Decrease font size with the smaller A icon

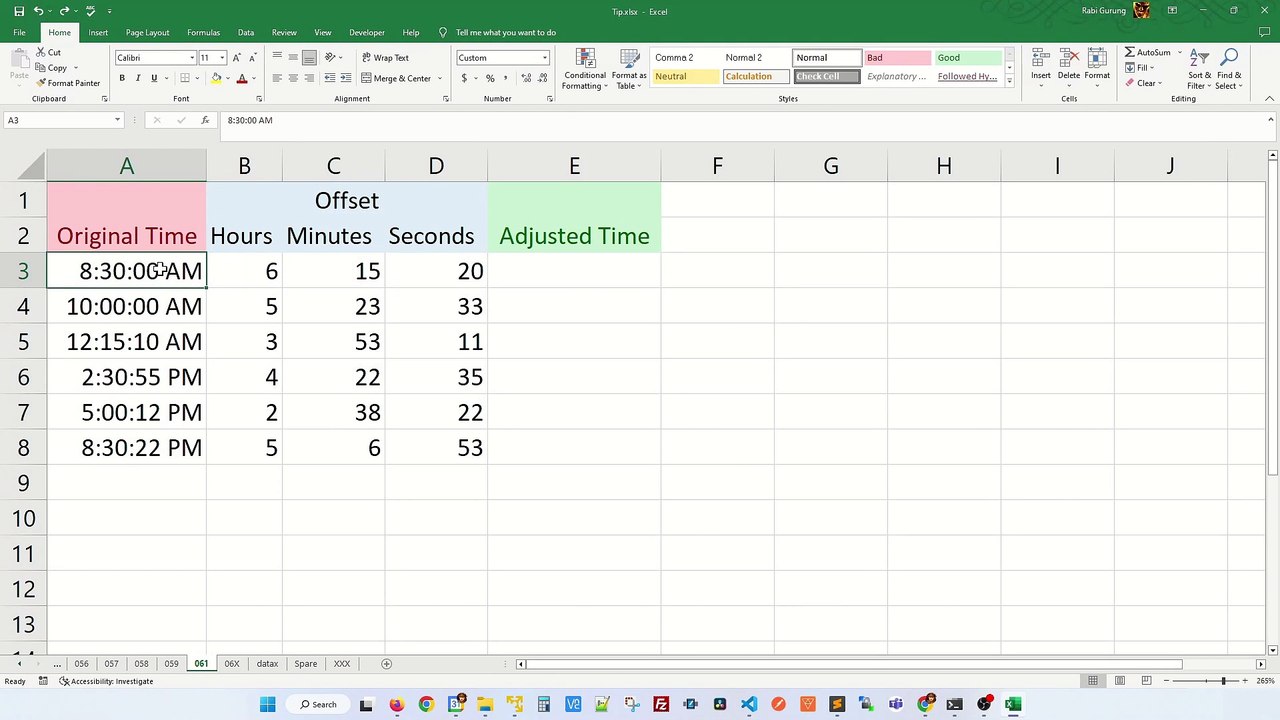(252, 57)
